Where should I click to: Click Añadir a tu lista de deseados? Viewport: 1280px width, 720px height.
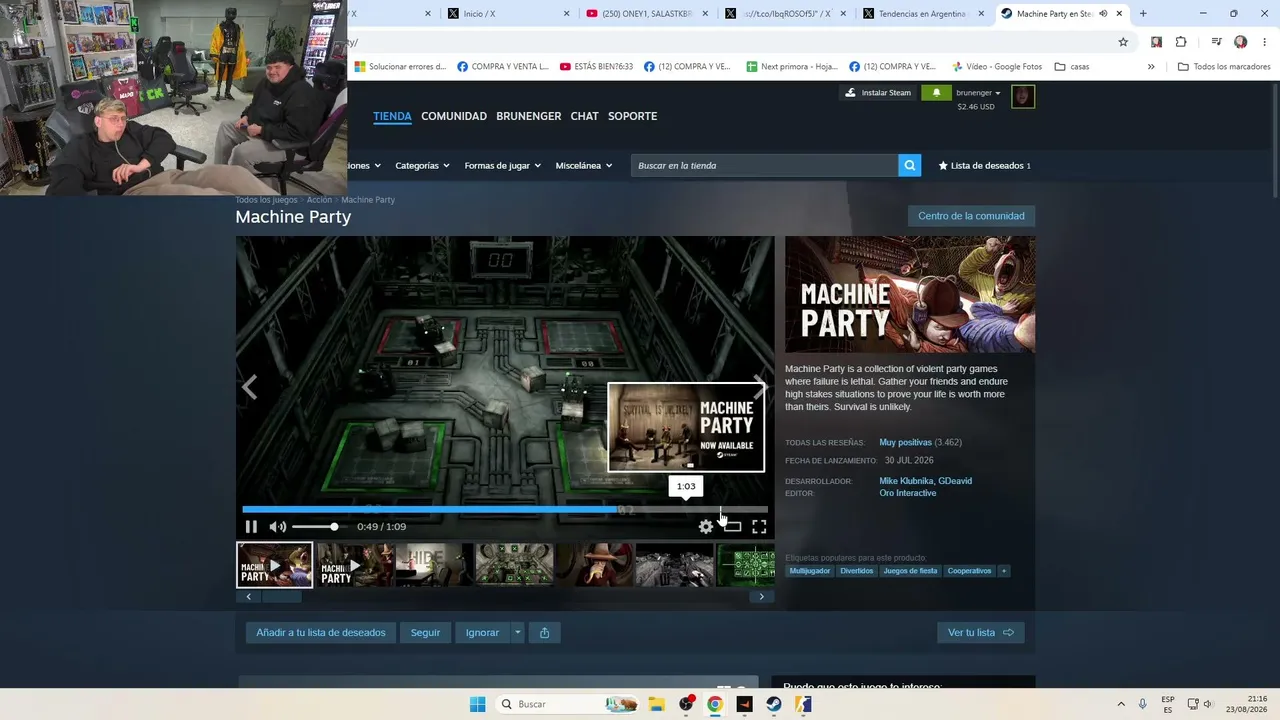pos(321,633)
